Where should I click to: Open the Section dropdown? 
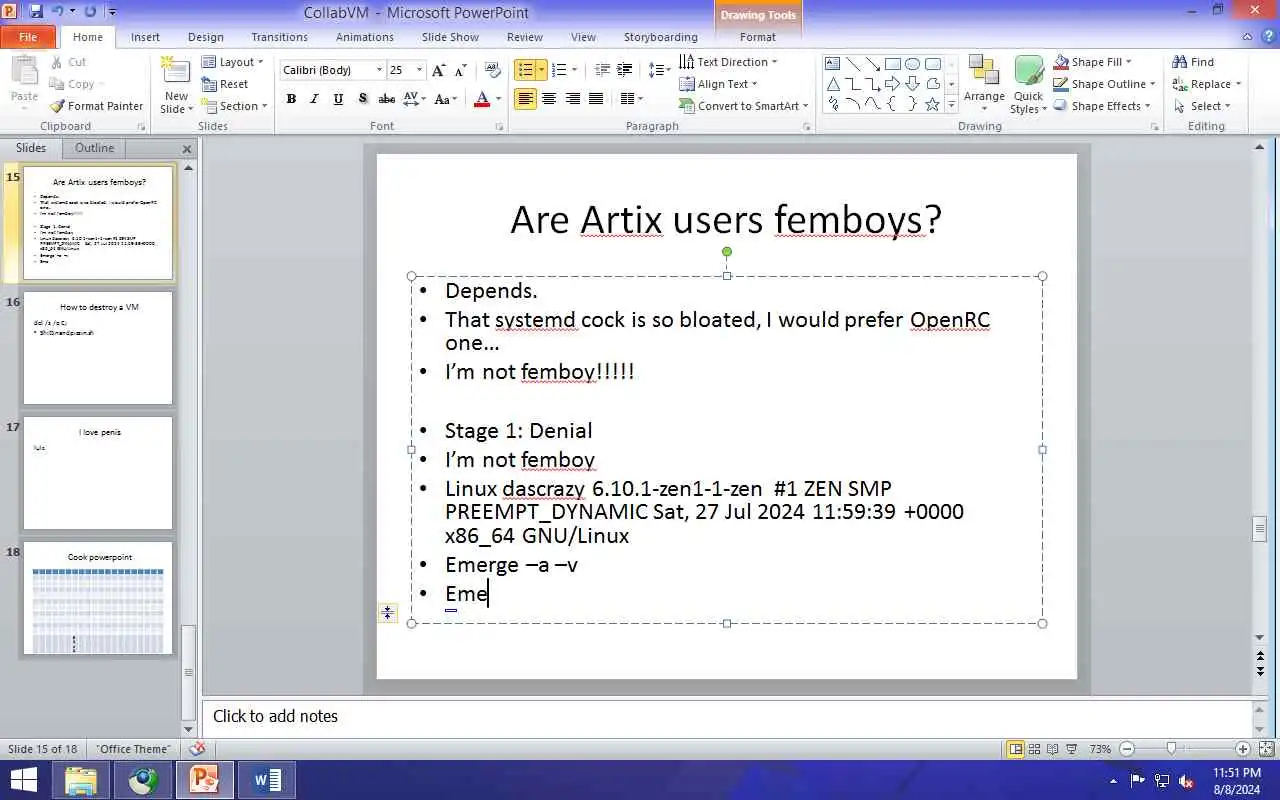click(235, 106)
